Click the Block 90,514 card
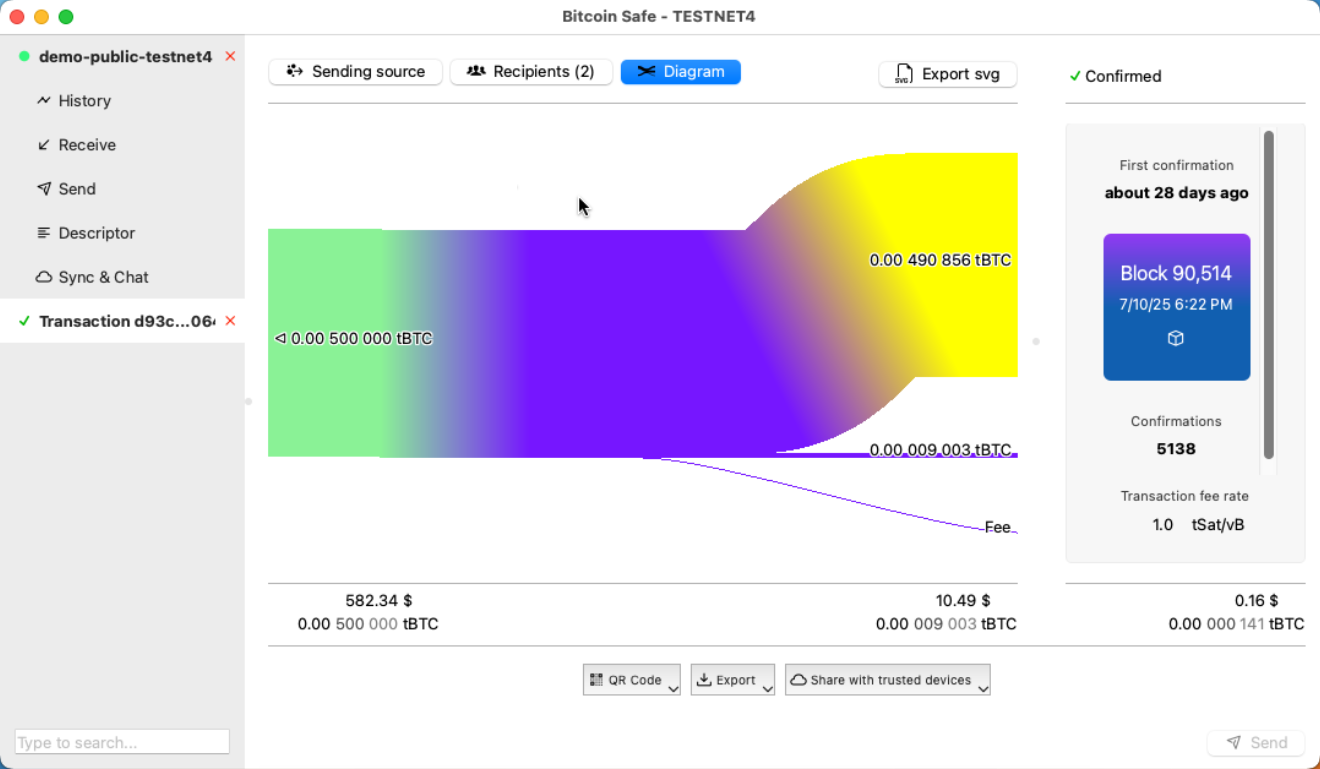Screen dimensions: 1320x769 [1176, 307]
